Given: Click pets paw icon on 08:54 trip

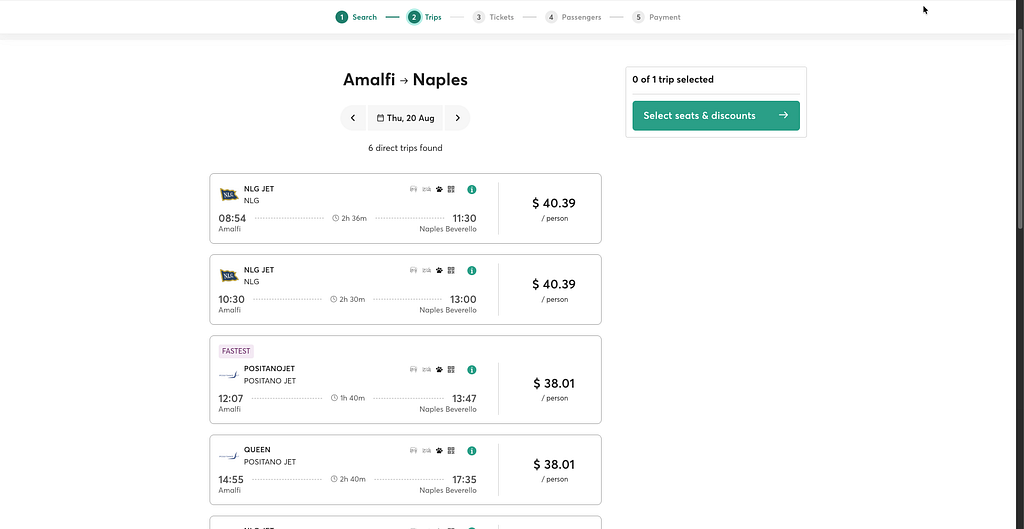Looking at the screenshot, I should tap(440, 189).
